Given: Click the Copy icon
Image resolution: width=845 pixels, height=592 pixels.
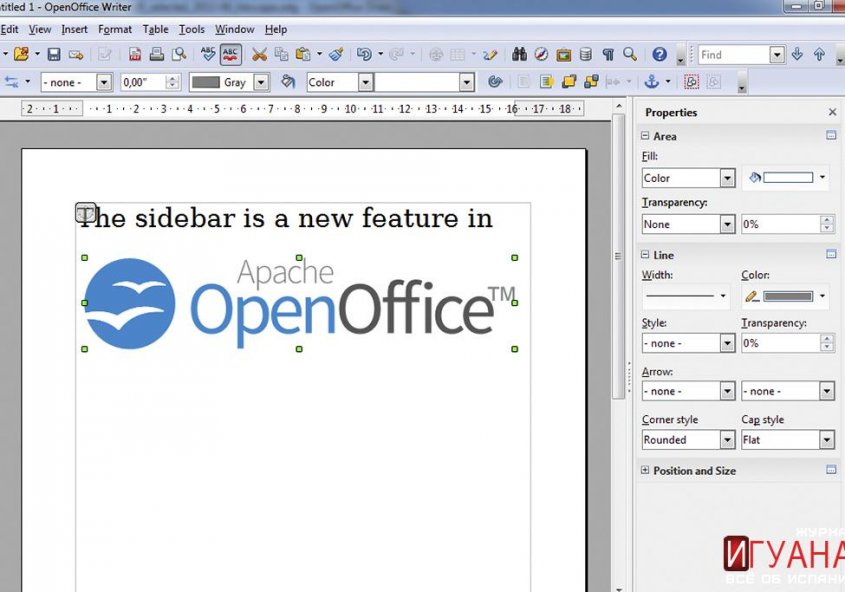Looking at the screenshot, I should (x=281, y=54).
